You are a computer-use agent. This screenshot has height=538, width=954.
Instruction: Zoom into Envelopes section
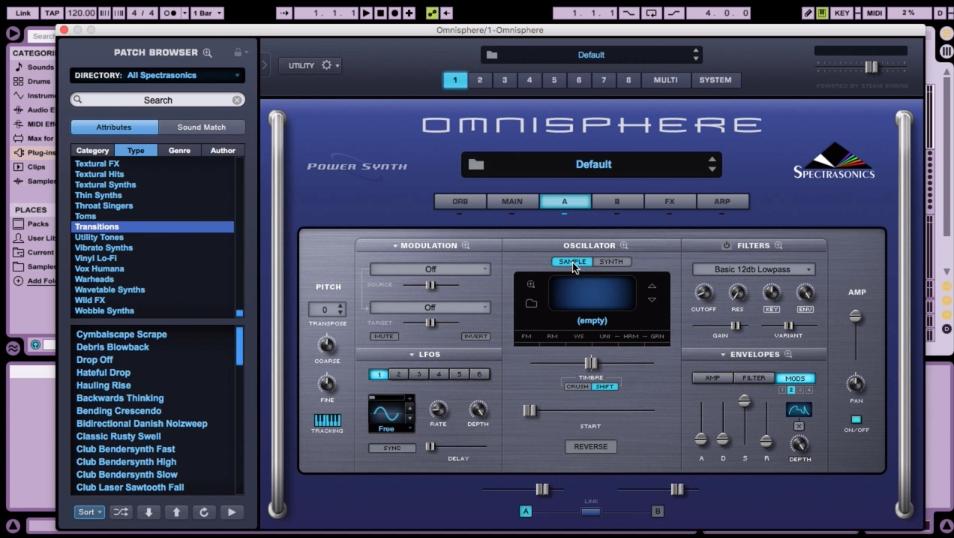click(x=788, y=354)
